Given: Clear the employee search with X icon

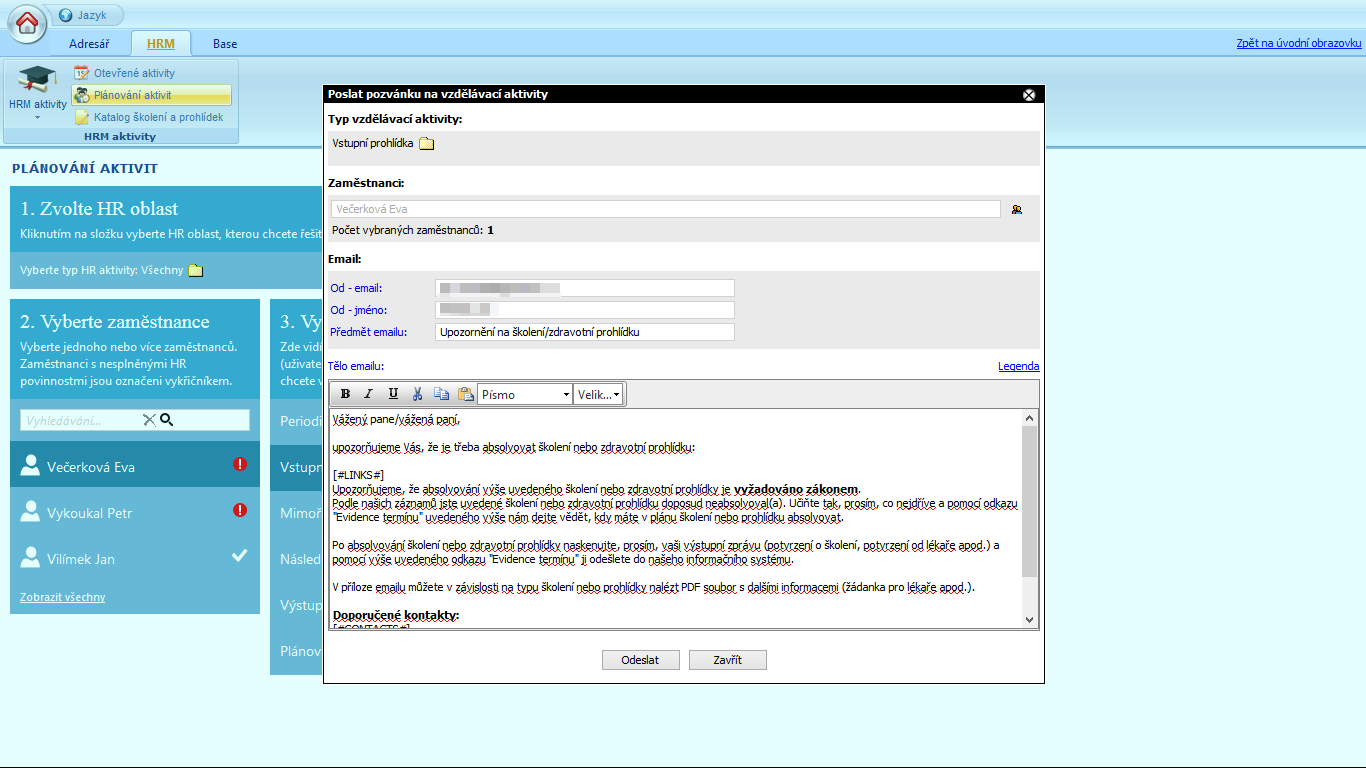Looking at the screenshot, I should point(149,420).
